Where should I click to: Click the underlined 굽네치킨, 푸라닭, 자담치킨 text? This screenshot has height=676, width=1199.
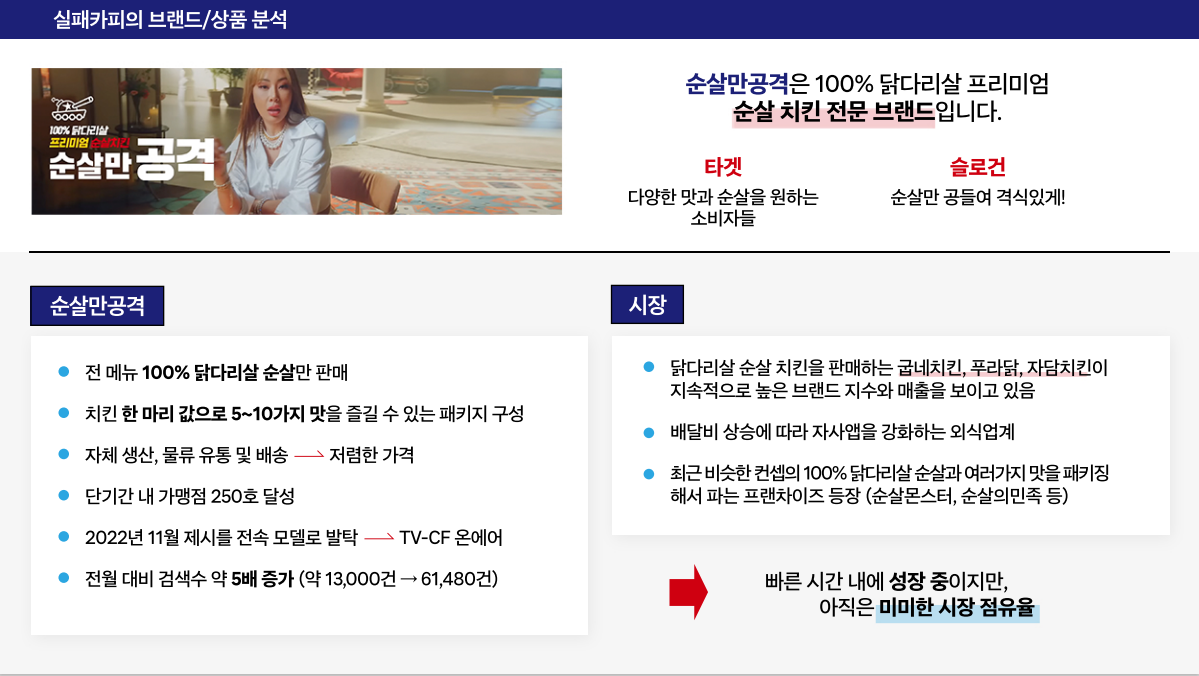(994, 368)
